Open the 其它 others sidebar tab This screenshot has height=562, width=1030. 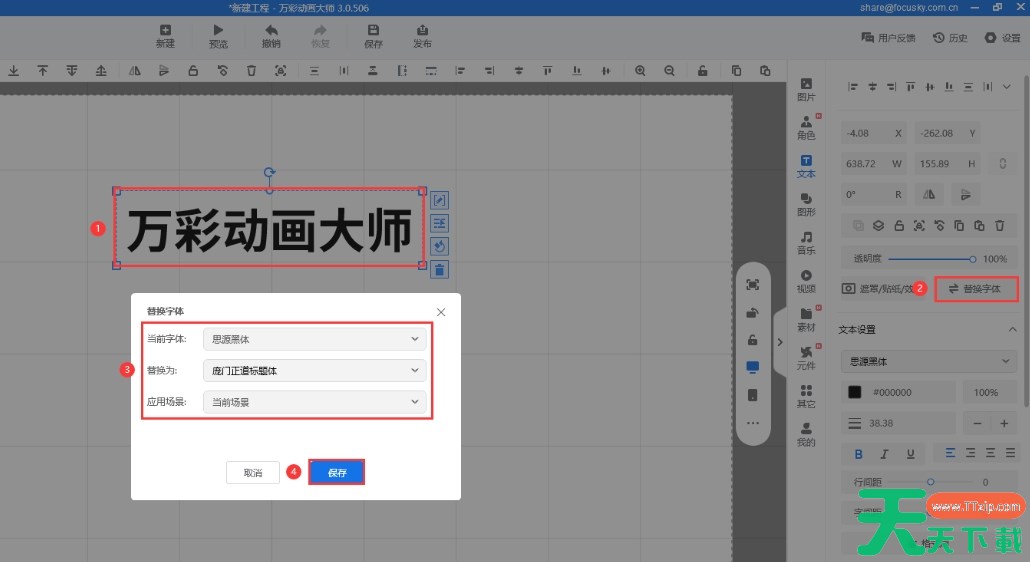(x=806, y=397)
